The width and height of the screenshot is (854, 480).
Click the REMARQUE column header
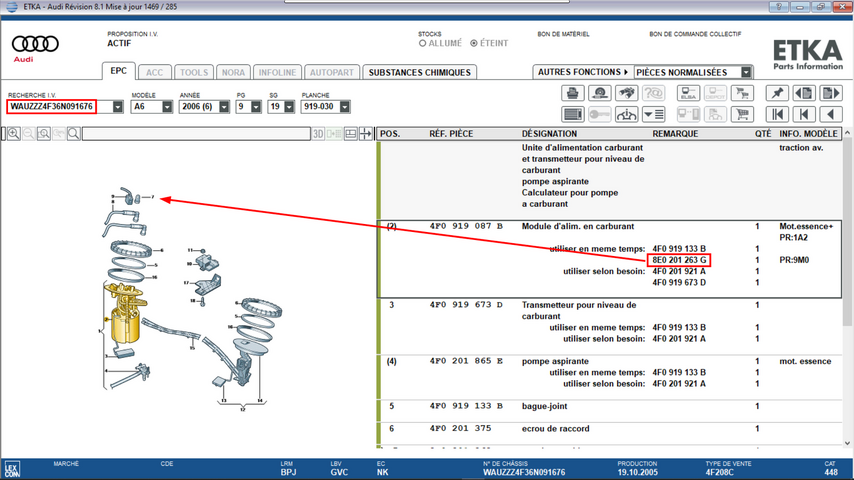(x=675, y=133)
